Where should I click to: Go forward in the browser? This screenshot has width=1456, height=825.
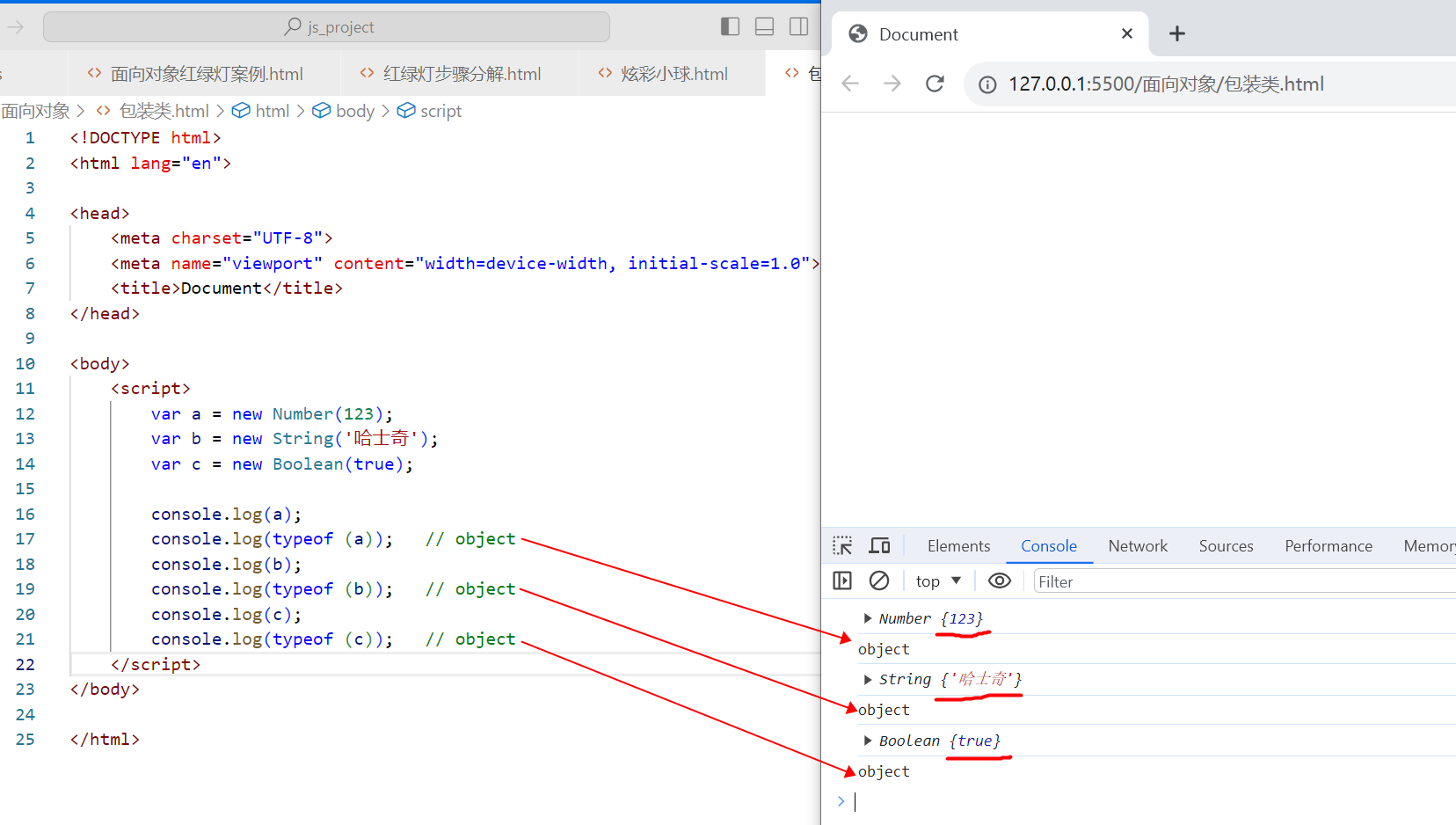click(x=892, y=84)
